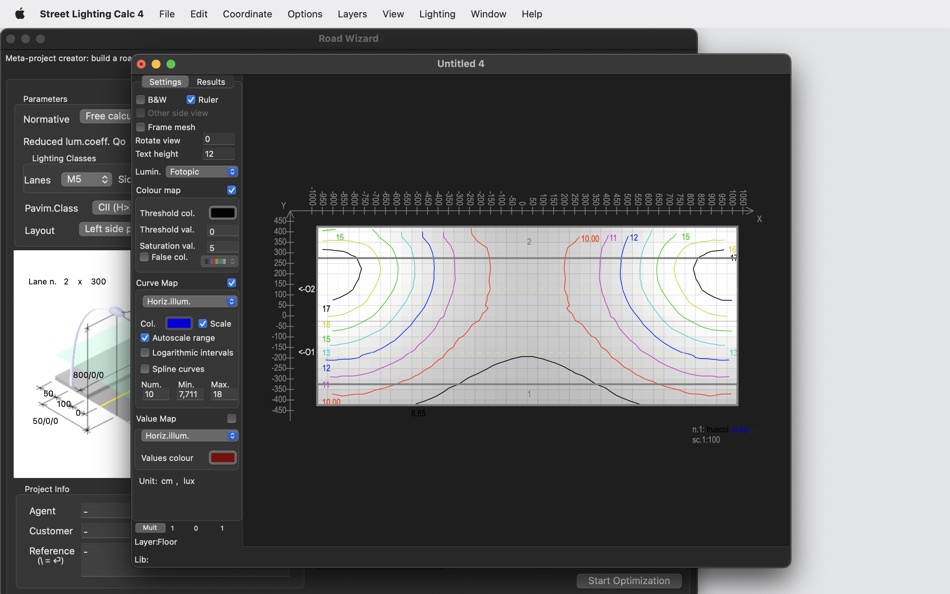Uncheck Autoscale range
Image resolution: width=950 pixels, height=594 pixels.
(145, 338)
